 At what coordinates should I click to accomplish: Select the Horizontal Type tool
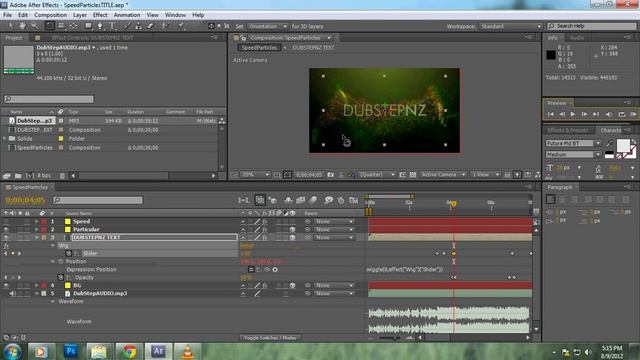[x=112, y=26]
